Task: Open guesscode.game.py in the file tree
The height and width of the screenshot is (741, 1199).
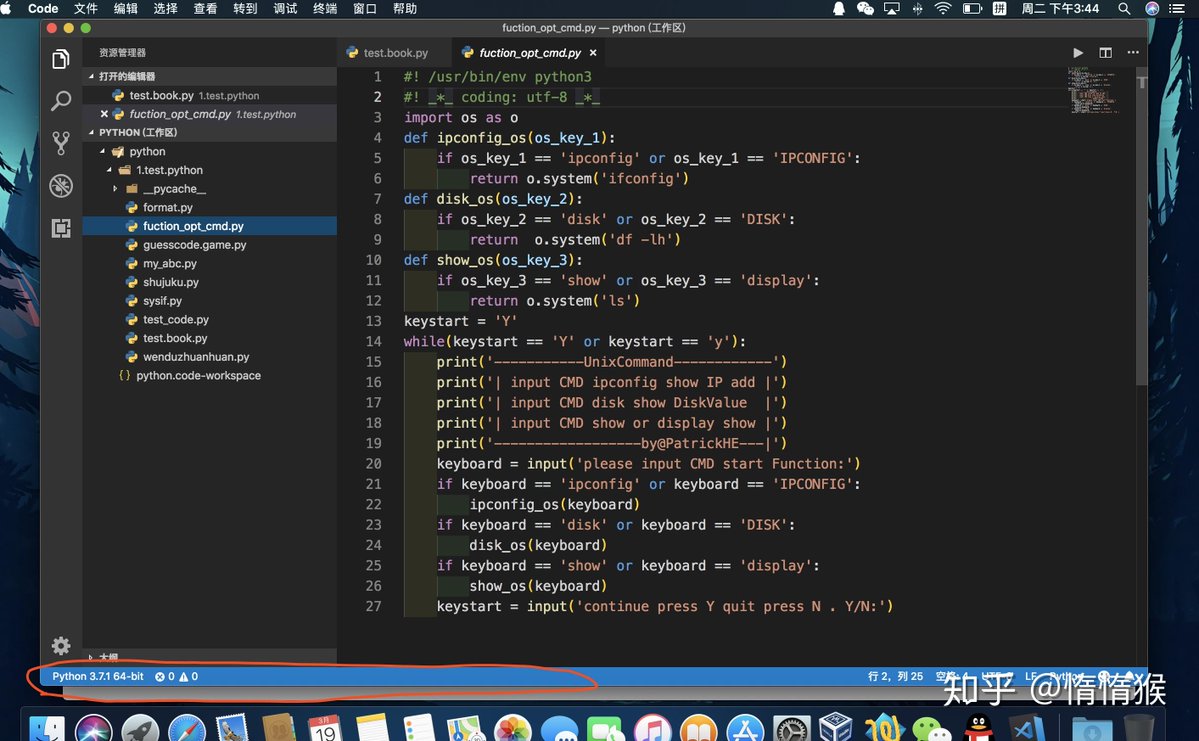Action: [x=194, y=245]
